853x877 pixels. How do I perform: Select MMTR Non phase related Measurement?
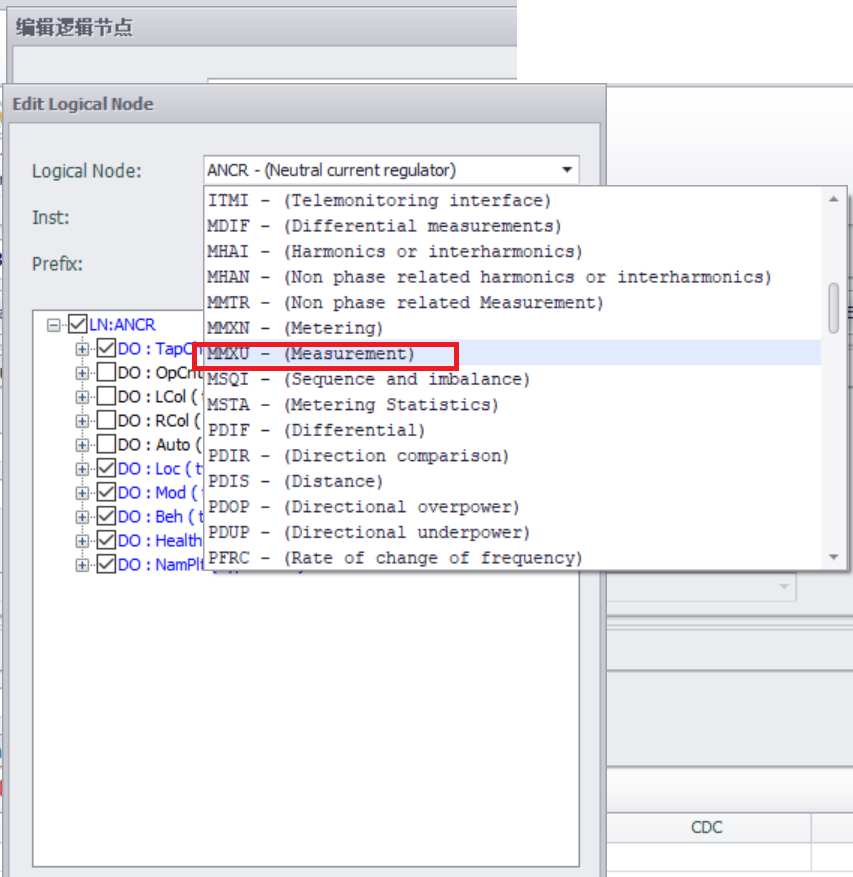tap(405, 302)
